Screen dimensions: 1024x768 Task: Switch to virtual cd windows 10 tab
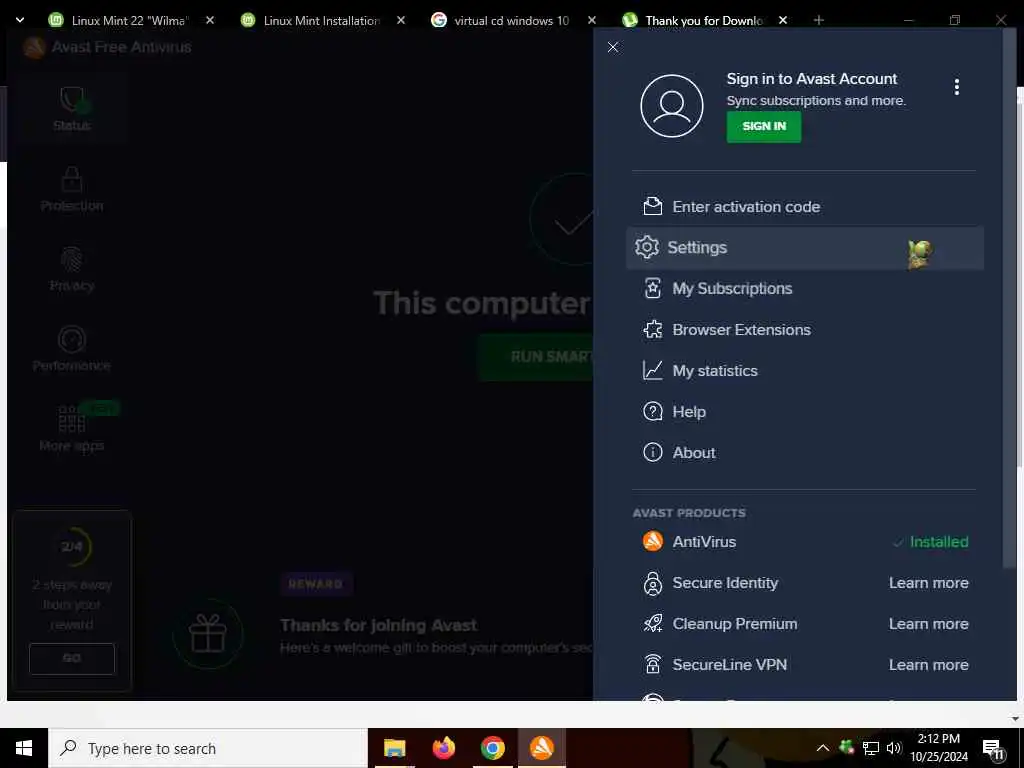[511, 20]
